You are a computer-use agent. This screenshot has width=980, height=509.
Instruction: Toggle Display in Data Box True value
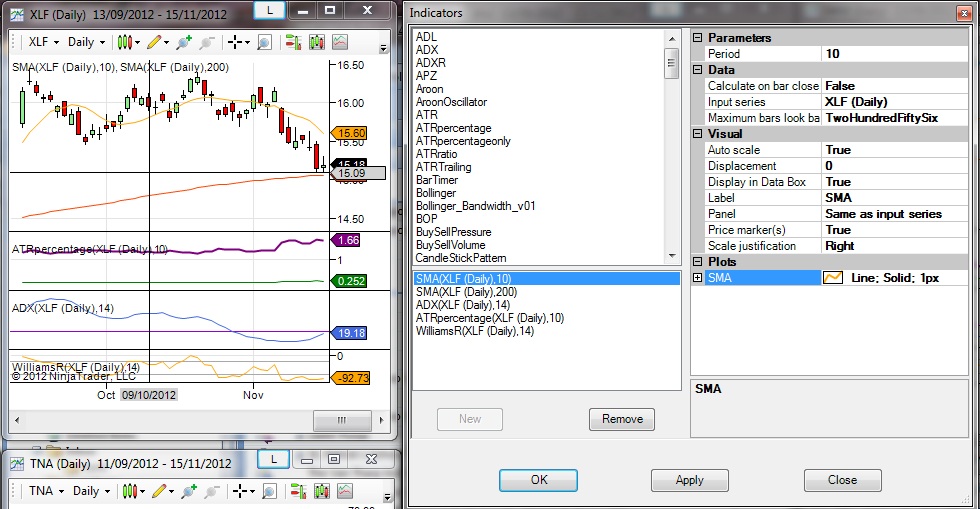(x=894, y=181)
